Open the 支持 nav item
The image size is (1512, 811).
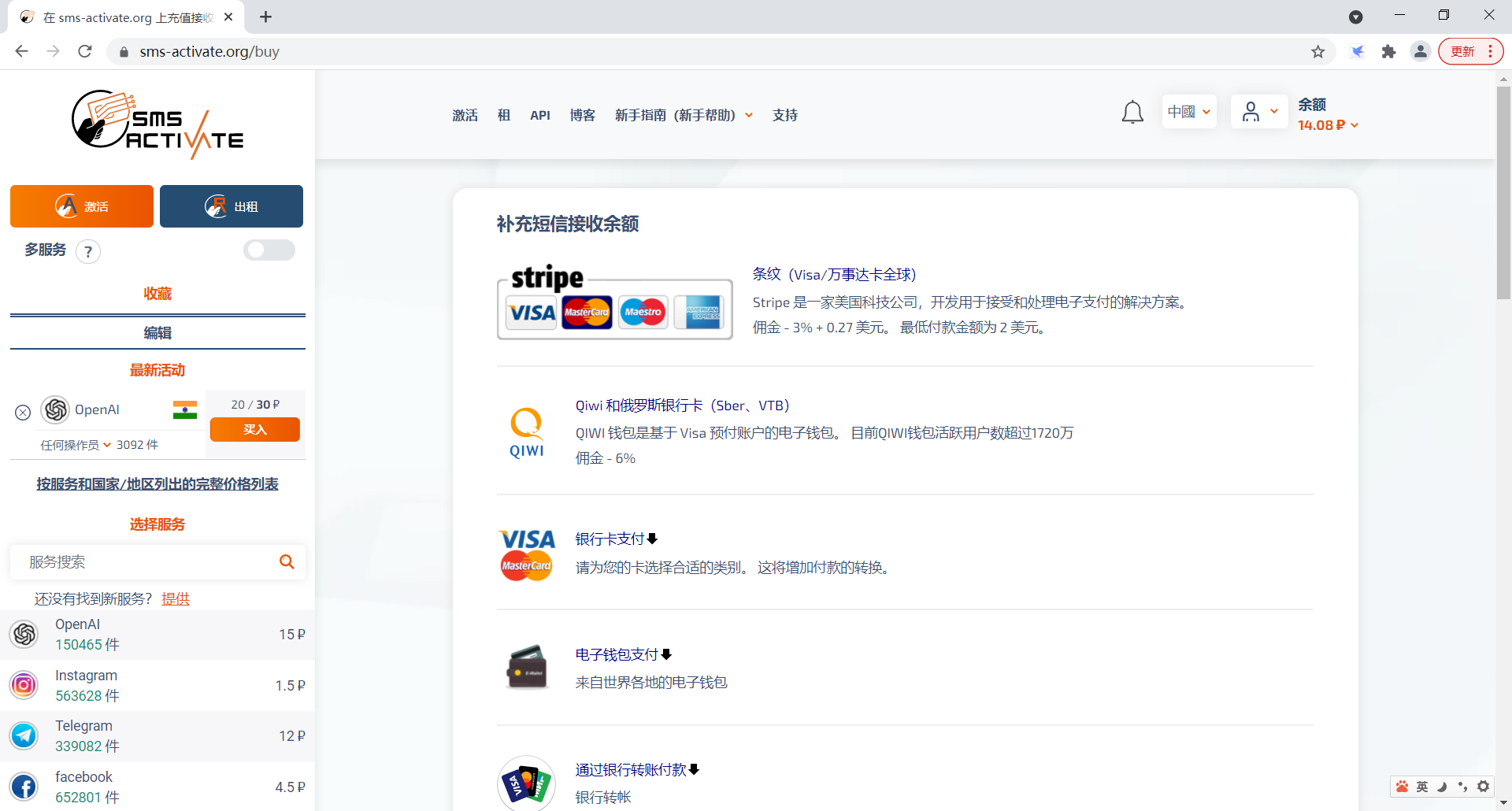pos(785,115)
